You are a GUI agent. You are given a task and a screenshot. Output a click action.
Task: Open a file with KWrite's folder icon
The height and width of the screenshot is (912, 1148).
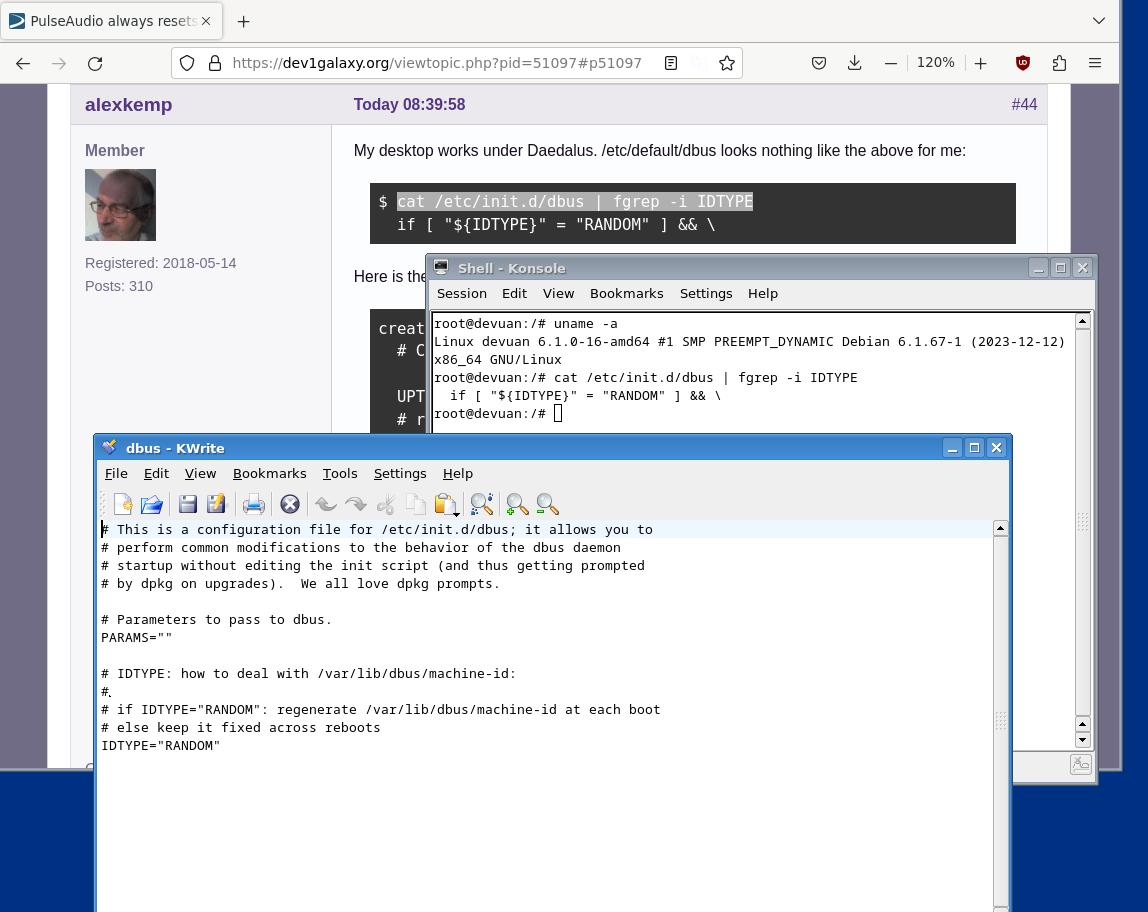coord(152,504)
